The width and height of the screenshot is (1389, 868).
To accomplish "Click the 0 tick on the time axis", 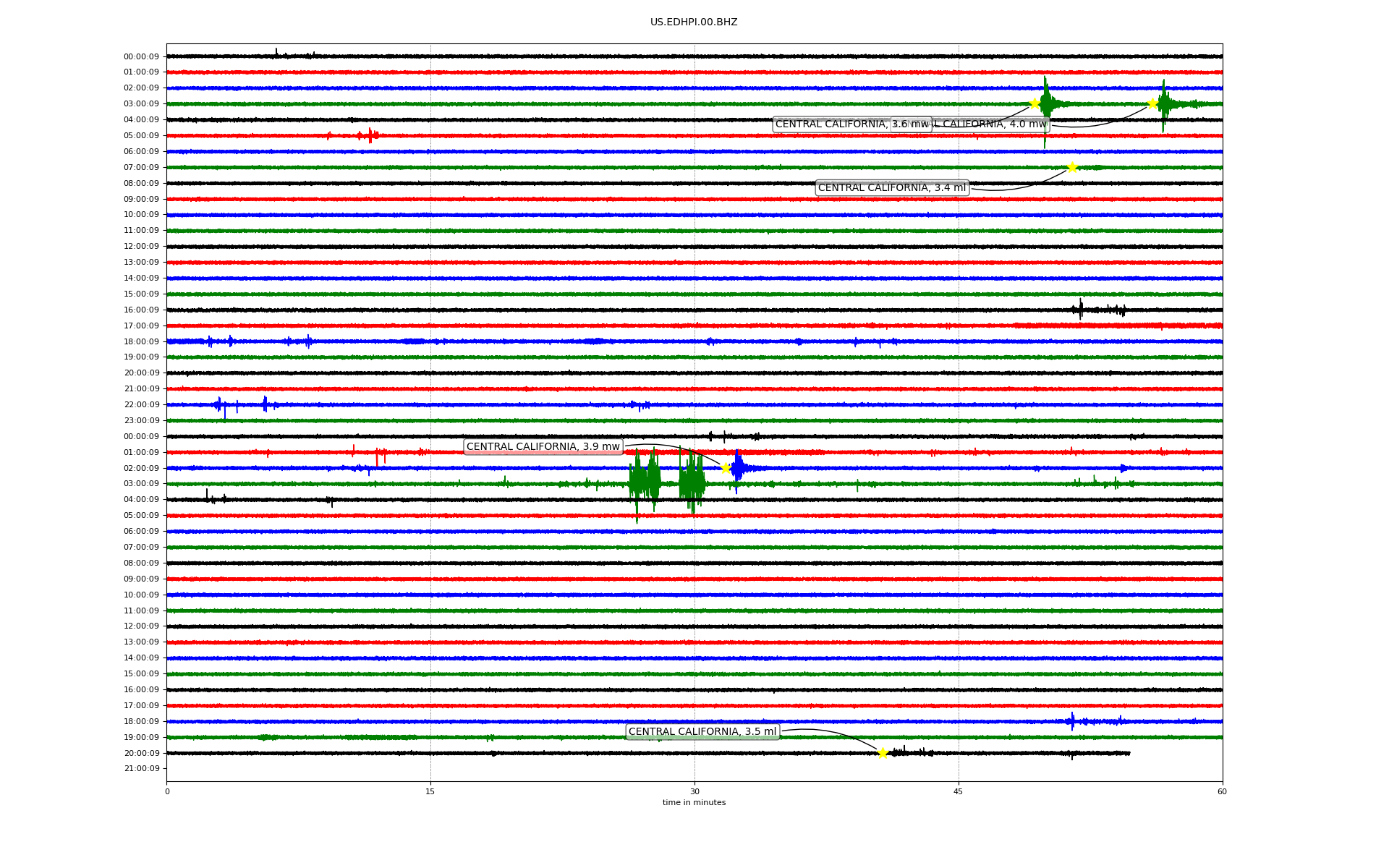I will (x=167, y=791).
